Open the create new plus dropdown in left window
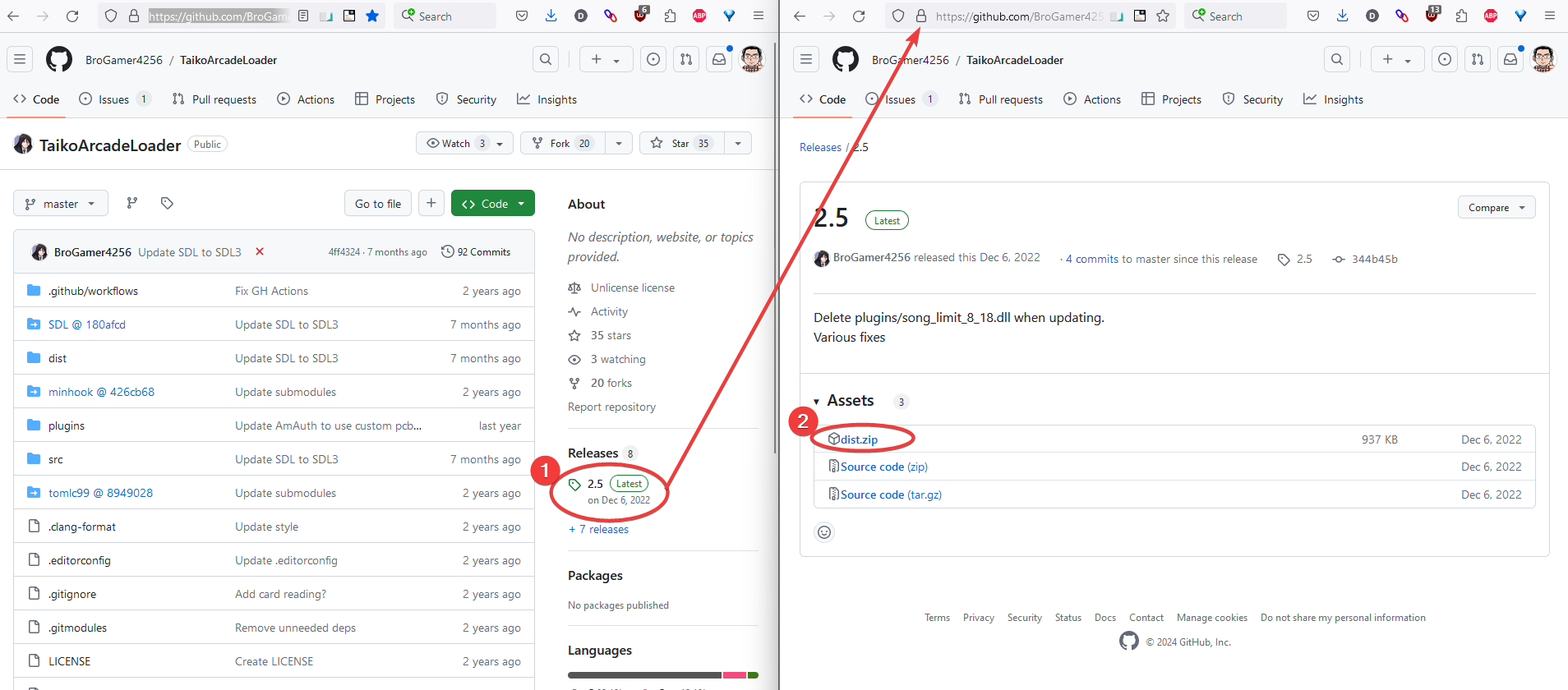The image size is (1568, 690). click(606, 59)
